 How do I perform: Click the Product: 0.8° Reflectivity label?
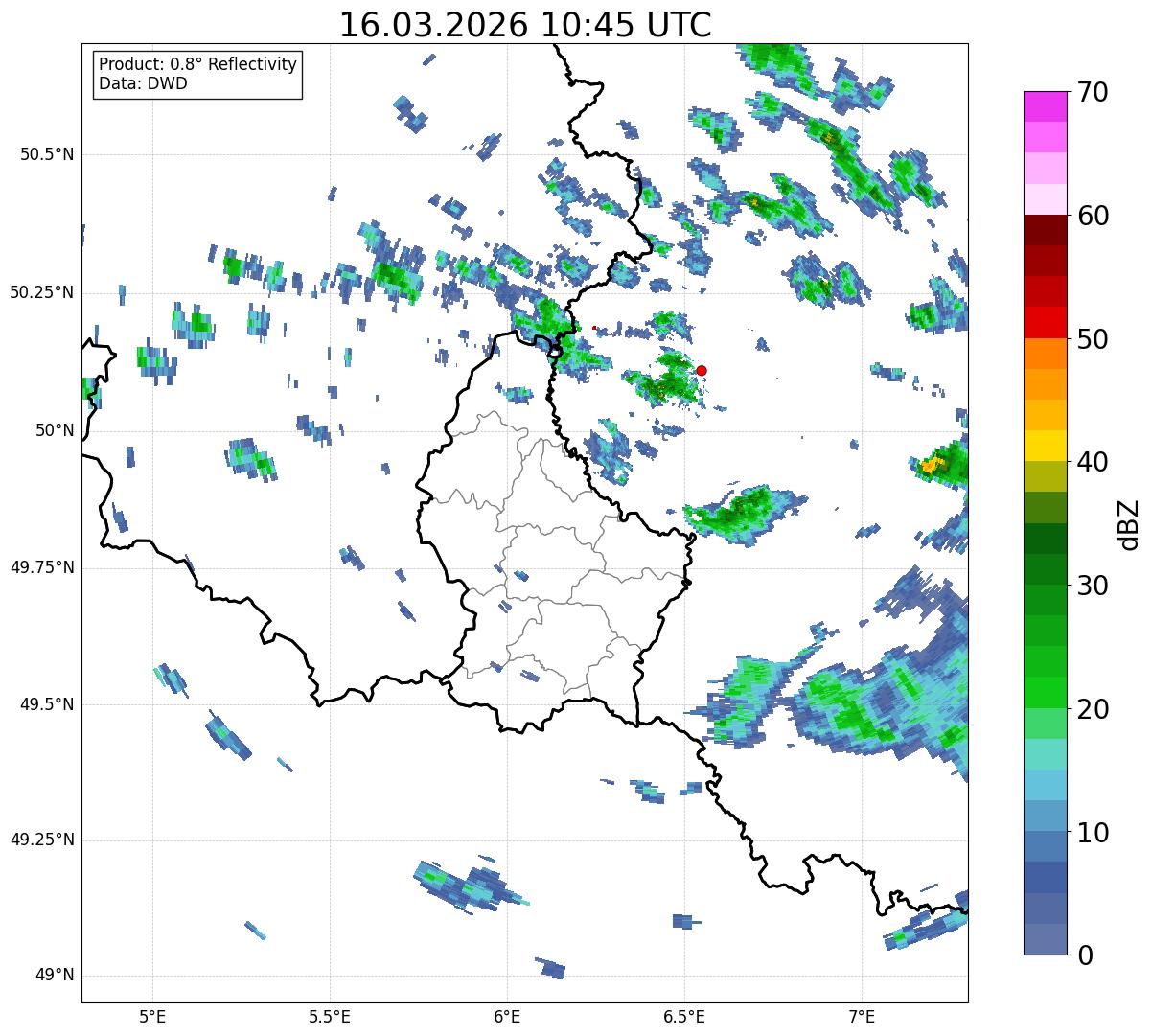[x=198, y=64]
